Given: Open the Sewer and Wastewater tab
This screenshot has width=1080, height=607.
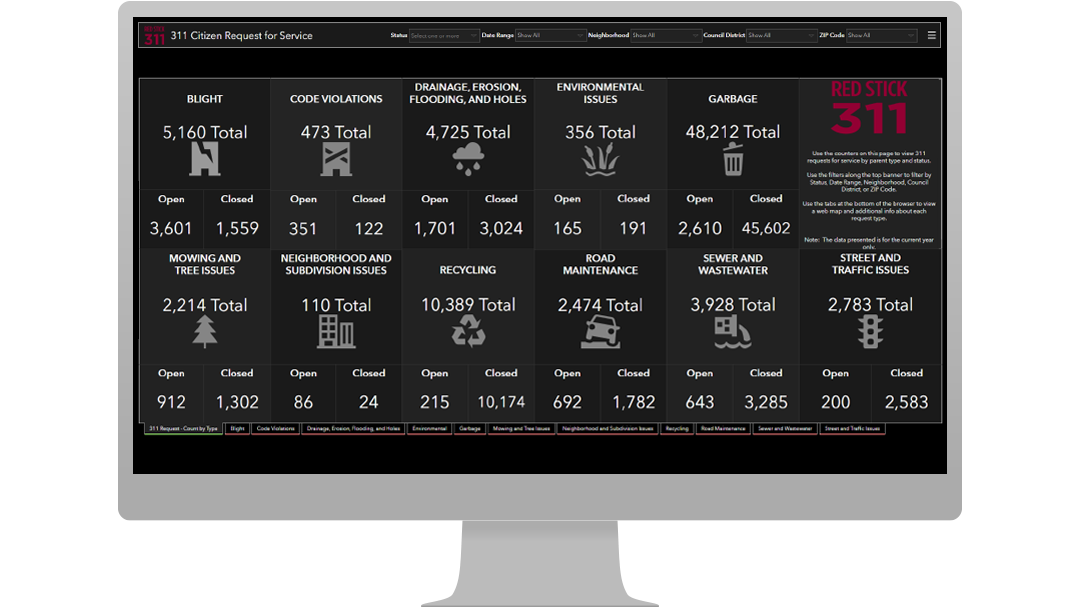Looking at the screenshot, I should pyautogui.click(x=785, y=429).
